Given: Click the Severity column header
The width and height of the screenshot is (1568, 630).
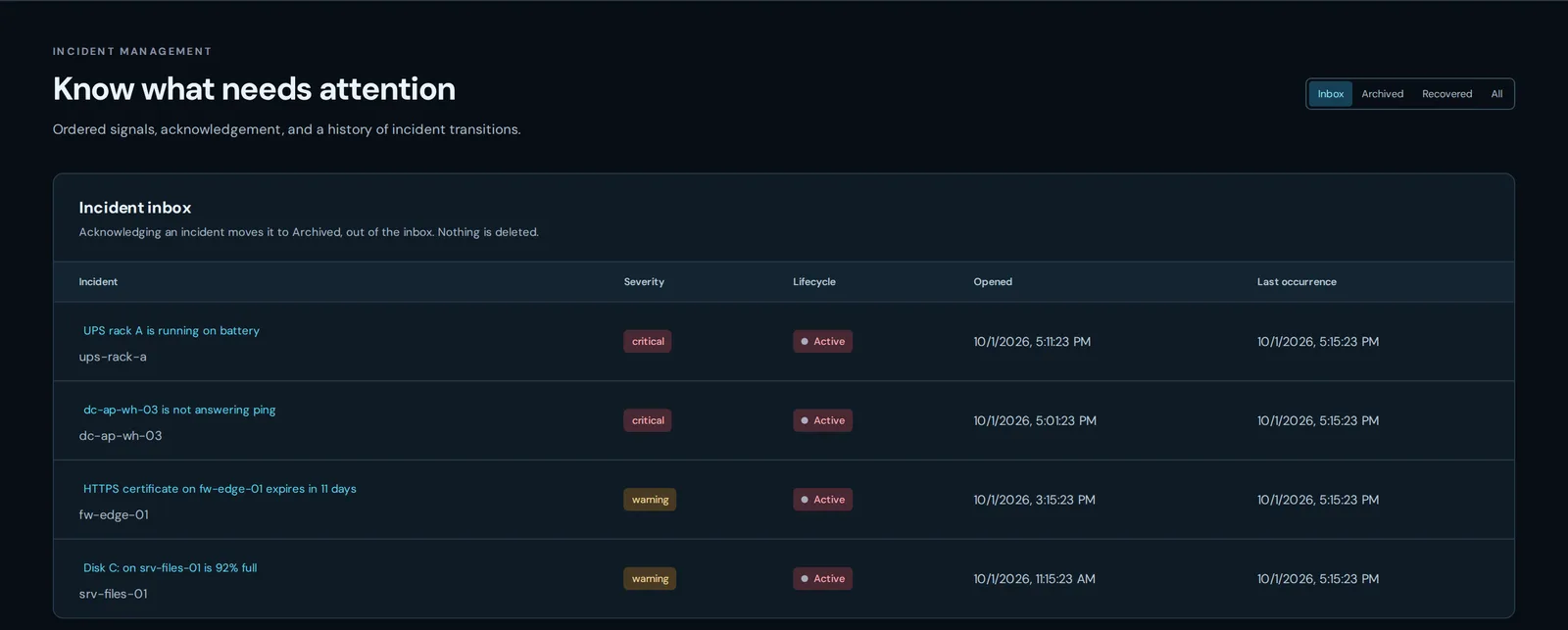Looking at the screenshot, I should [644, 282].
